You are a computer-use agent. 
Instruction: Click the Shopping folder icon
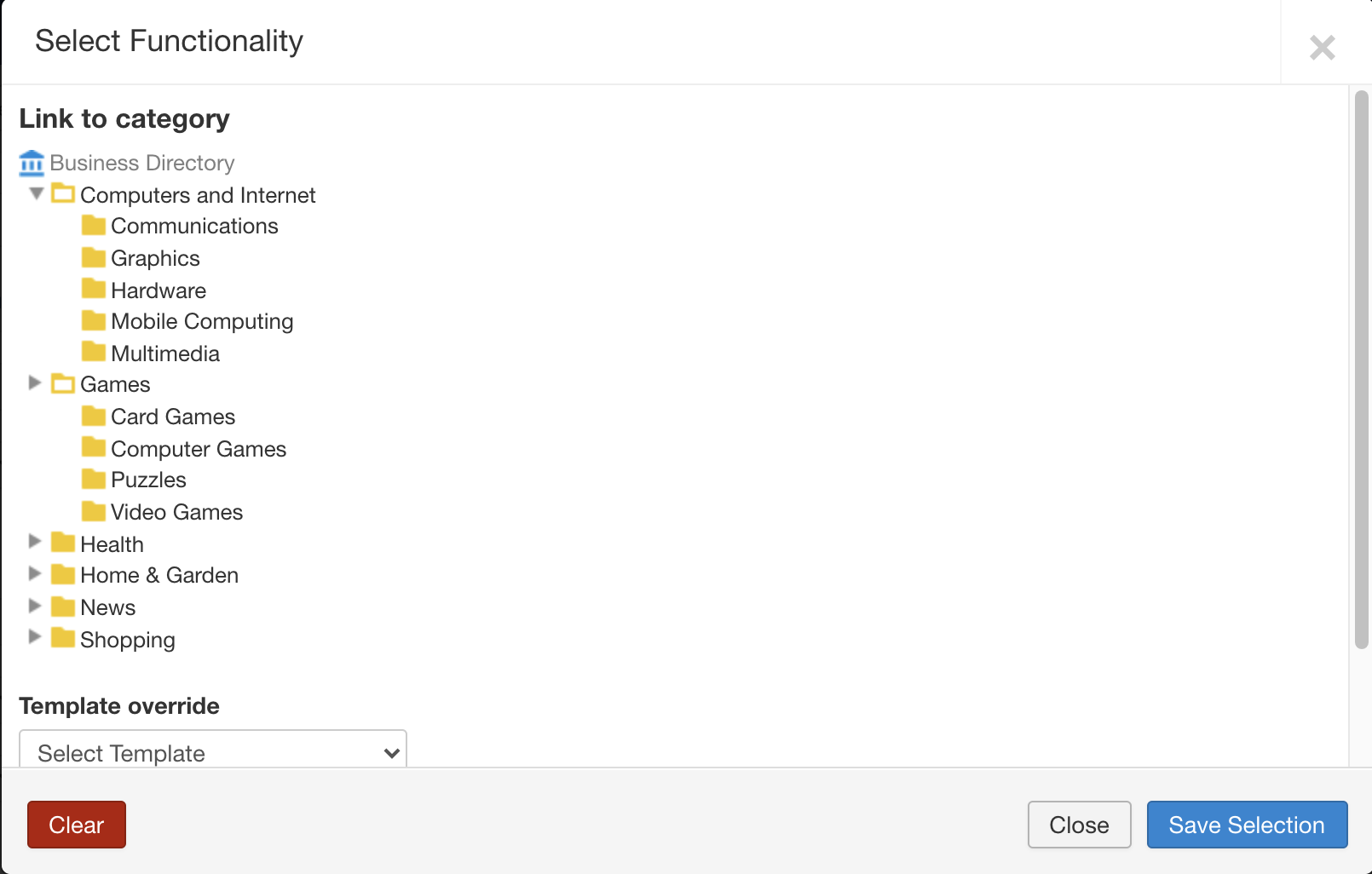(x=63, y=638)
